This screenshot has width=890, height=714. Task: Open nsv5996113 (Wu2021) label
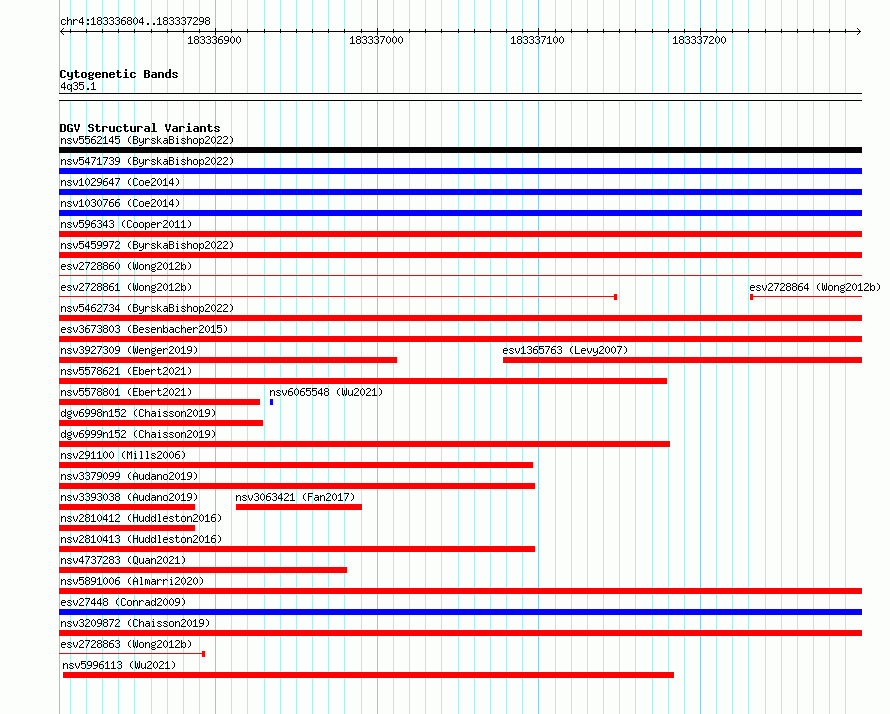point(119,665)
